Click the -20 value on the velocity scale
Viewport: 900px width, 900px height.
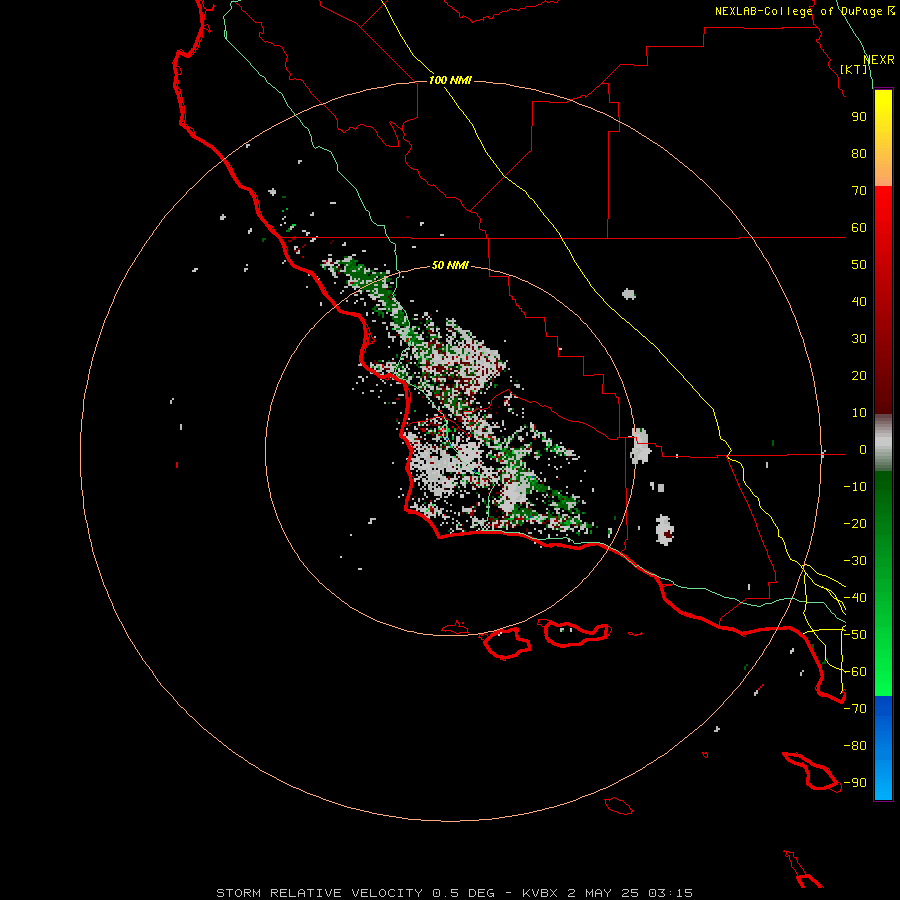(855, 524)
